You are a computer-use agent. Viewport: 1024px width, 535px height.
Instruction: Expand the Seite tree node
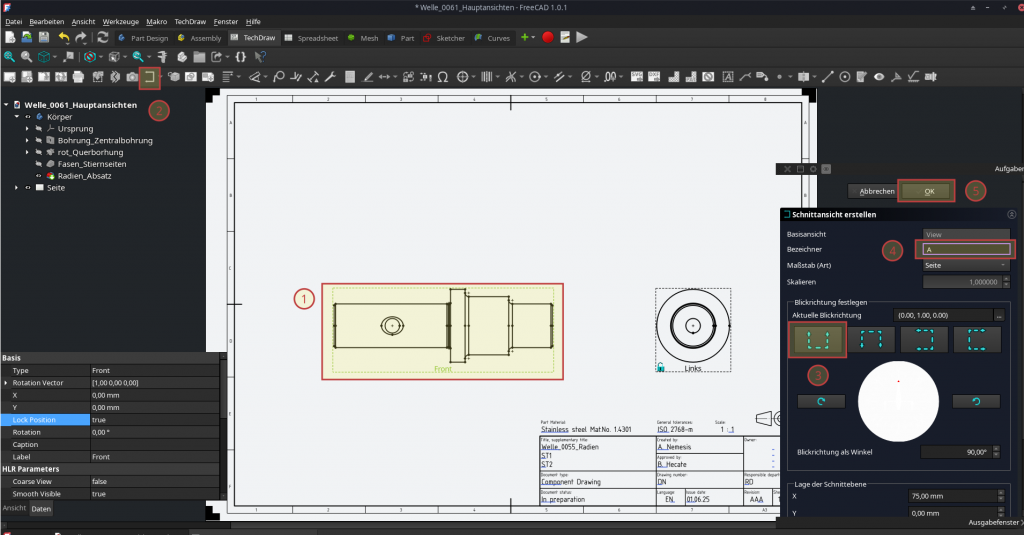coord(17,188)
